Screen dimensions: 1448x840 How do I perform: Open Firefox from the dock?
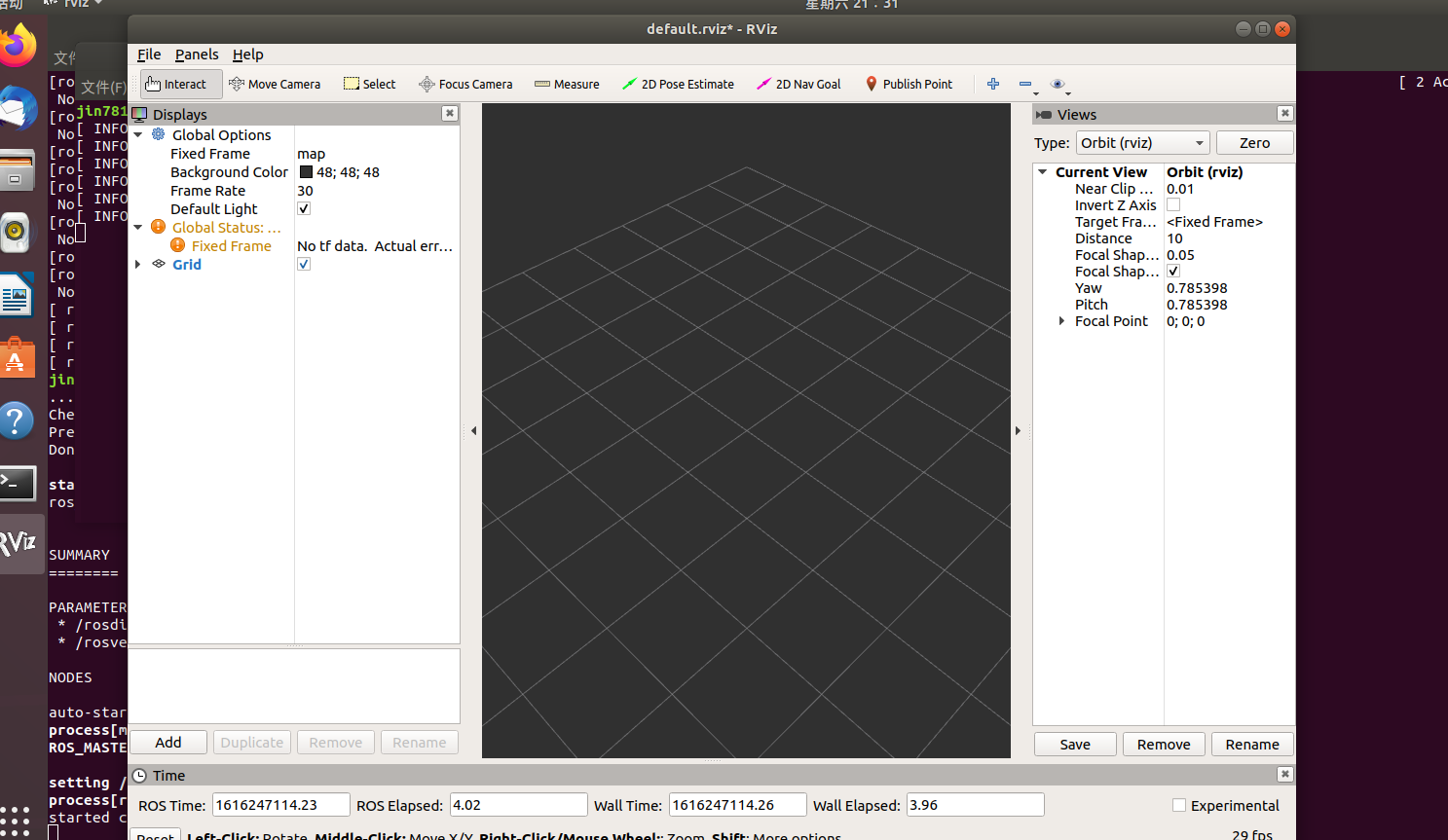(x=18, y=46)
